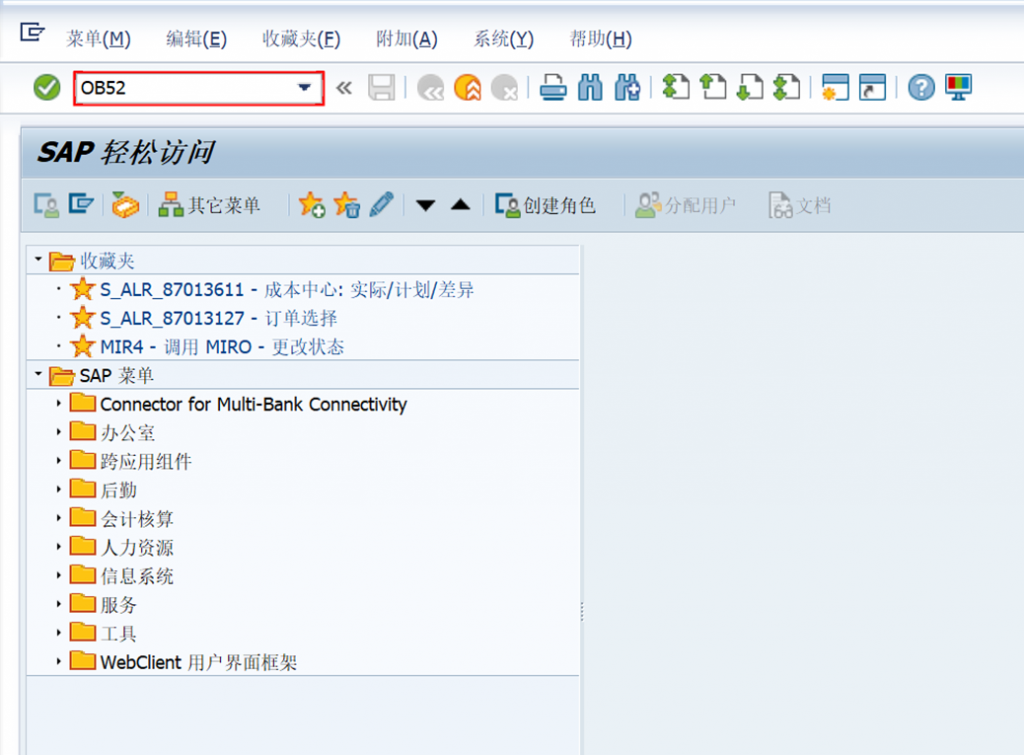Open the 系统(Y) menu
Viewport: 1024px width, 755px height.
coord(504,39)
